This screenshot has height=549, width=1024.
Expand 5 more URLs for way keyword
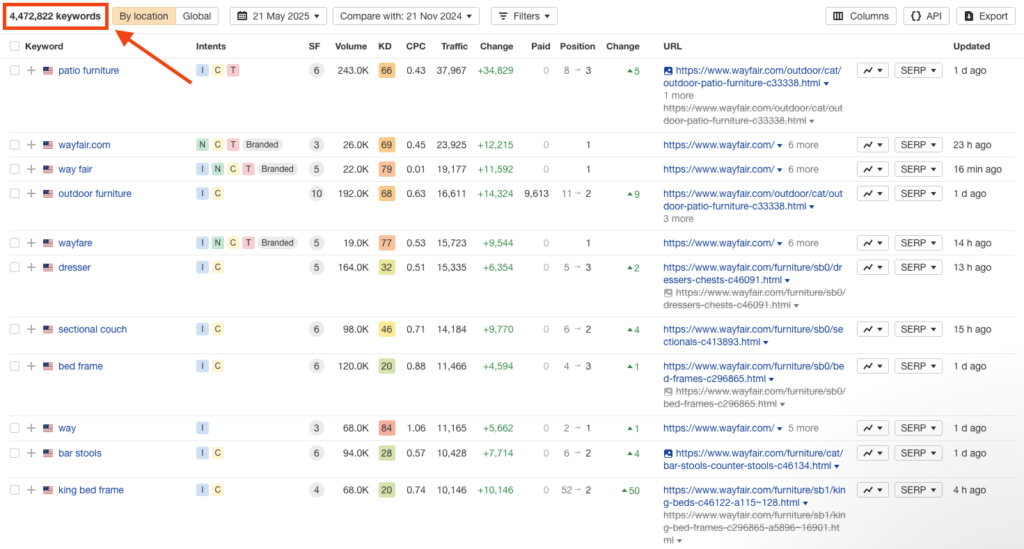click(803, 428)
